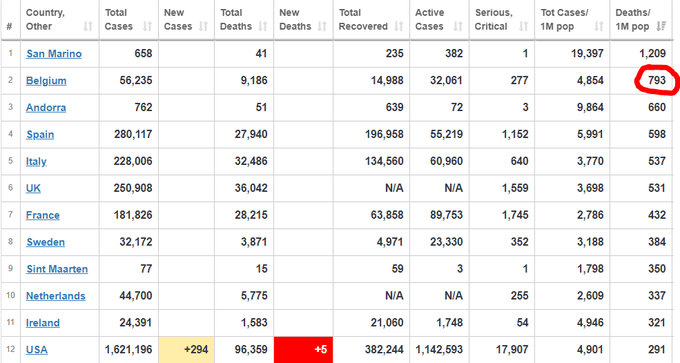Select UK total recovered N/A cell

click(x=394, y=188)
